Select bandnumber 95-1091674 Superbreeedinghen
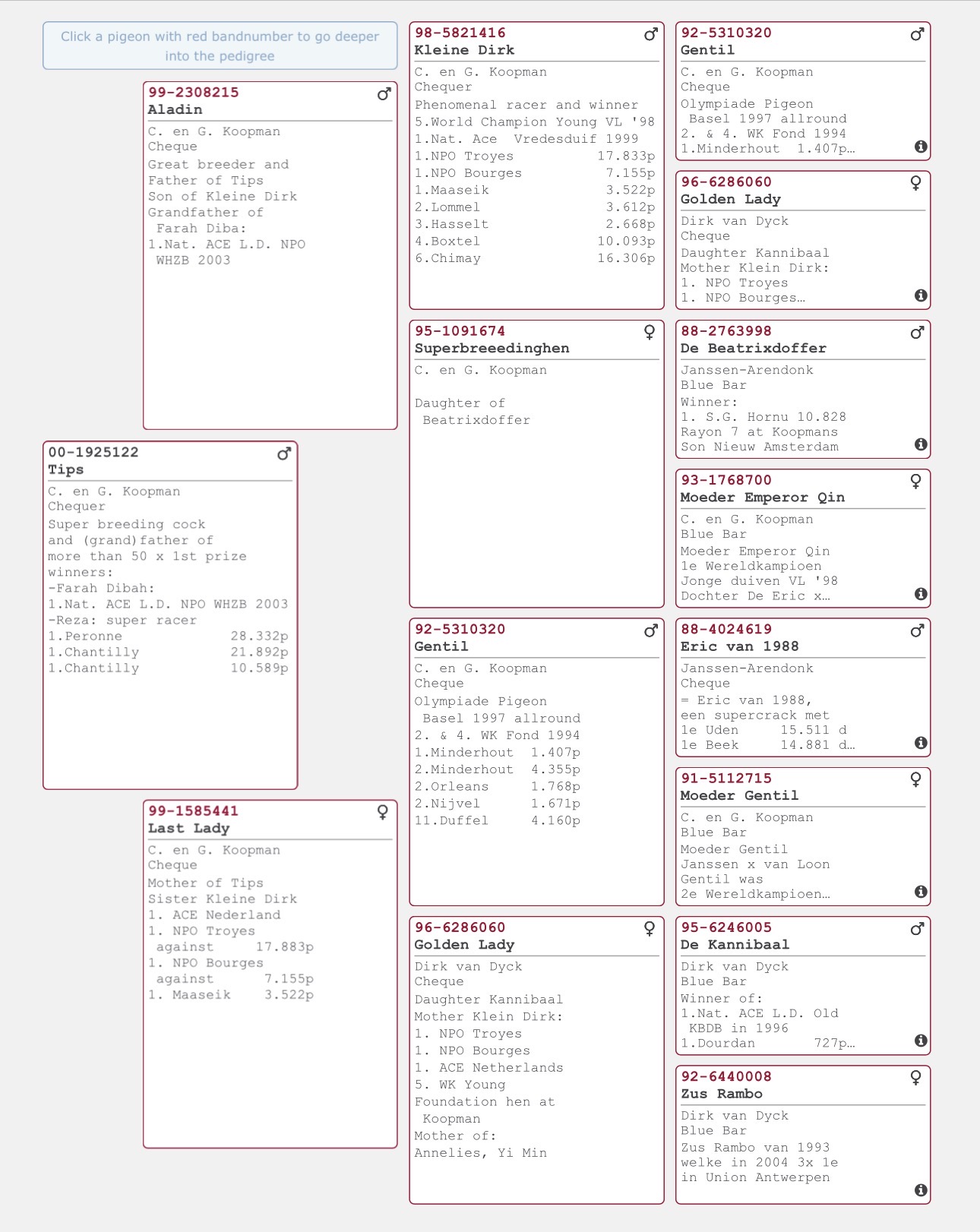 tap(460, 331)
